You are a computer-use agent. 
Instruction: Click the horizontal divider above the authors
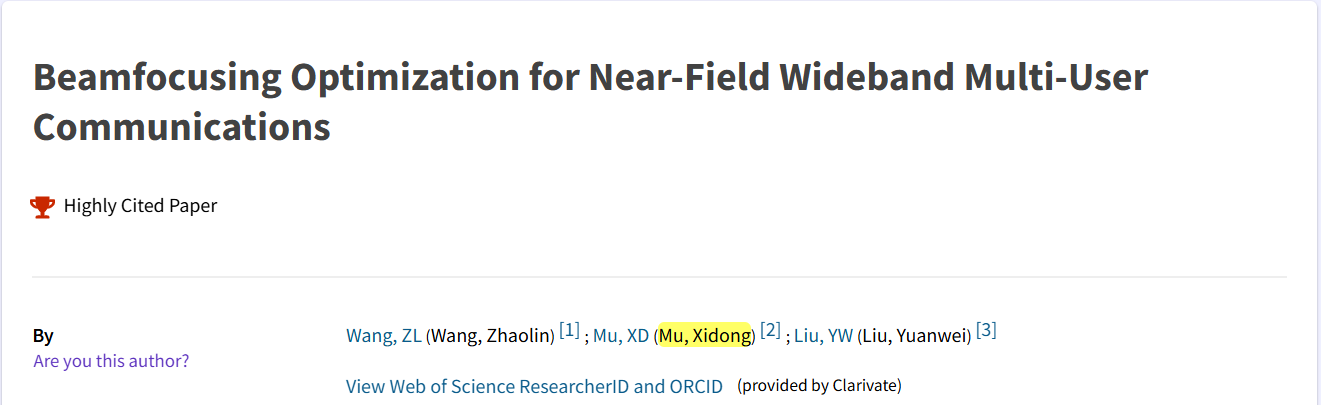[x=659, y=277]
